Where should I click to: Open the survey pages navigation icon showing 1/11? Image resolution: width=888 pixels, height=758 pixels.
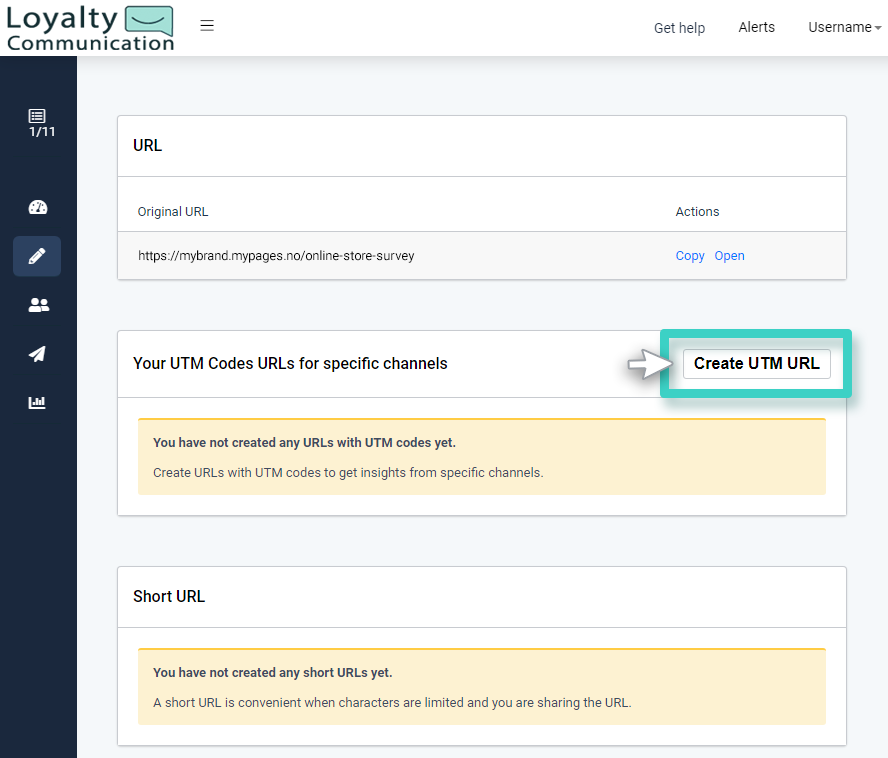tap(38, 122)
